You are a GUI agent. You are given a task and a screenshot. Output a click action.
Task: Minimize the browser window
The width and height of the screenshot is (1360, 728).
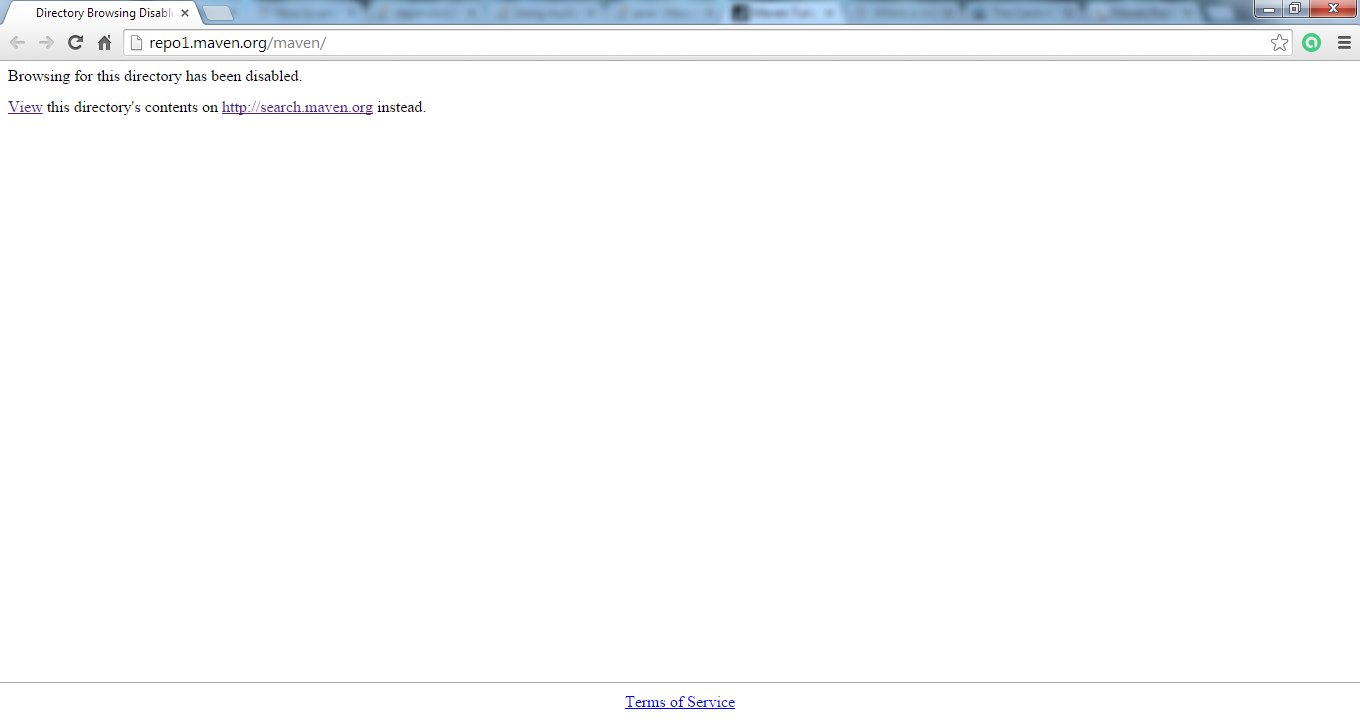click(1269, 9)
